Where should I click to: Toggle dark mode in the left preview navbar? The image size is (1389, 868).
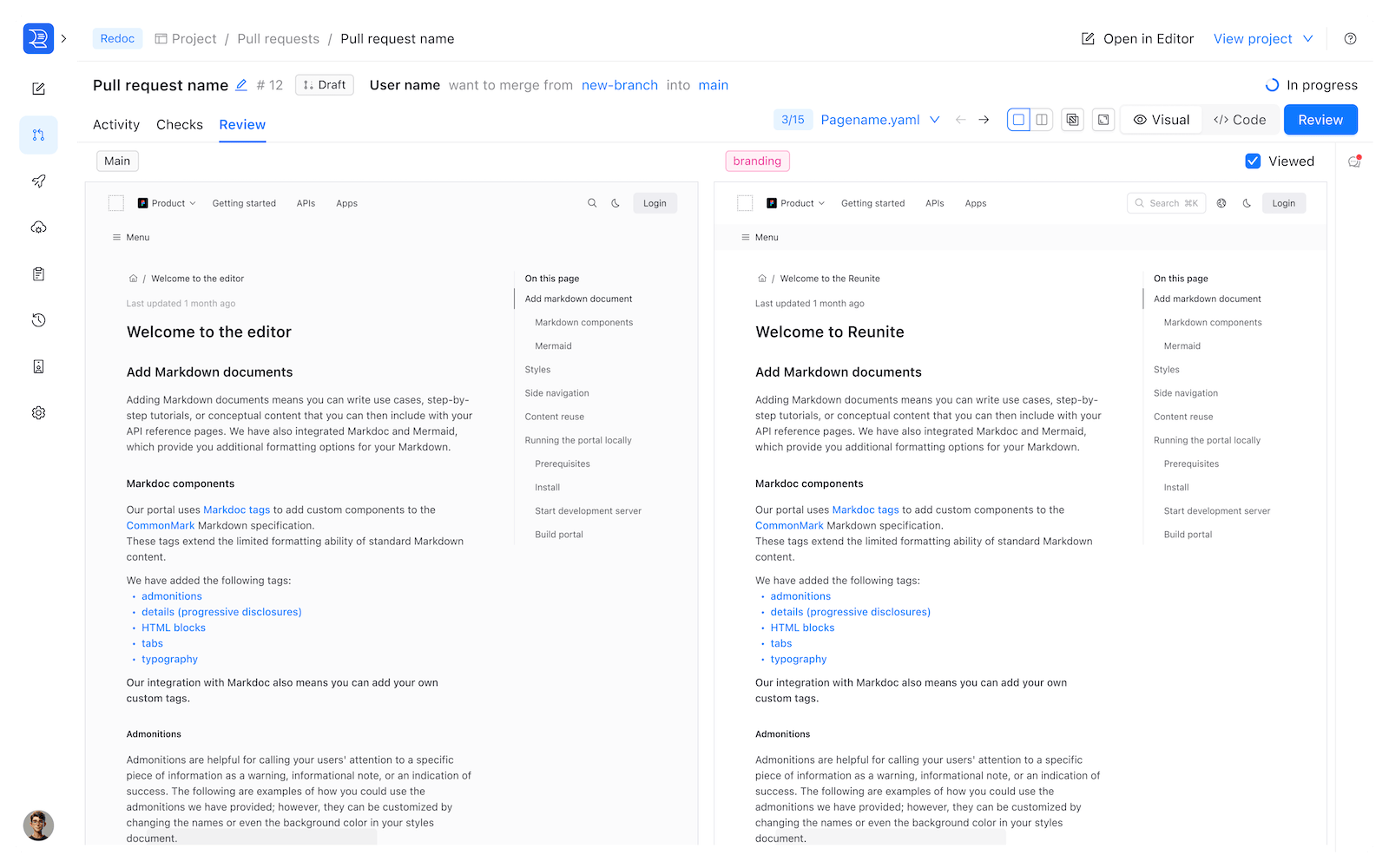click(616, 202)
